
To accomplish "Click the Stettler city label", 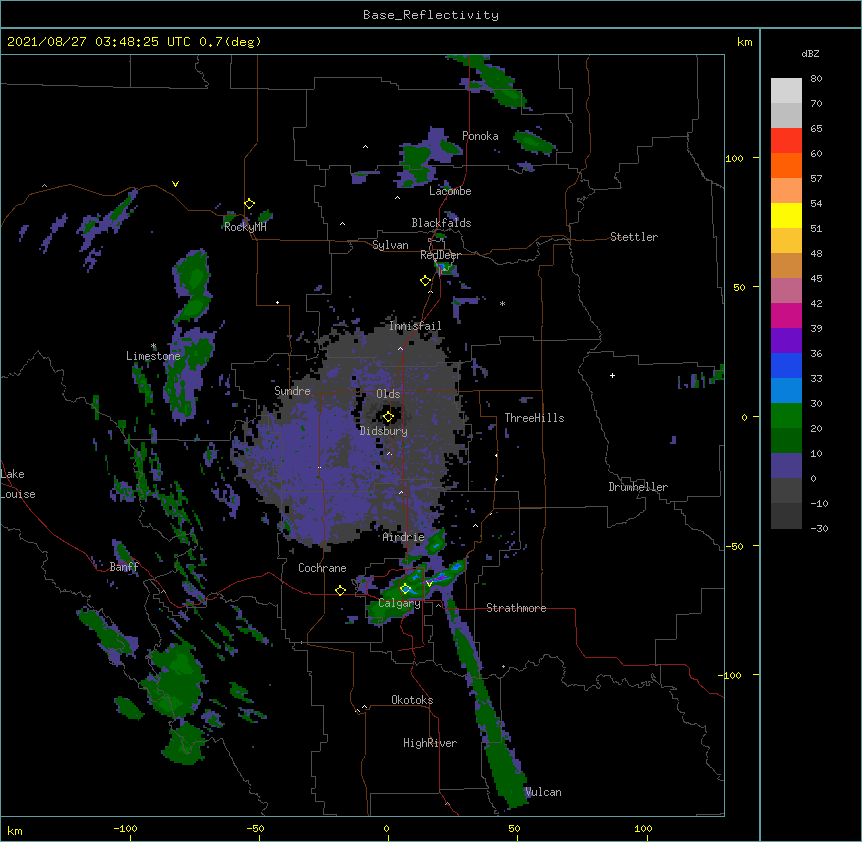I will coord(634,237).
